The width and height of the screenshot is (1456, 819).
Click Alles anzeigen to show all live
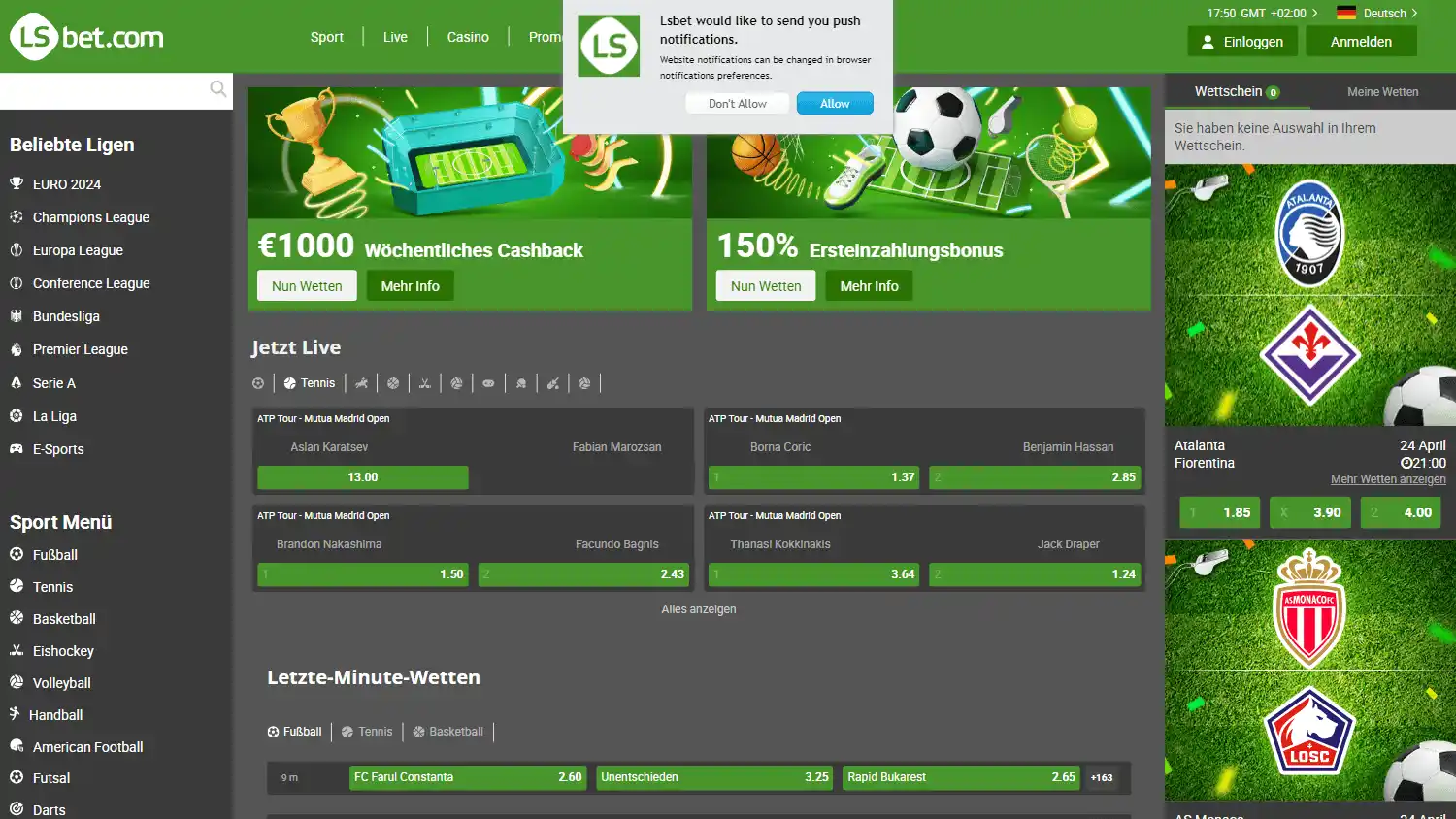coord(699,609)
